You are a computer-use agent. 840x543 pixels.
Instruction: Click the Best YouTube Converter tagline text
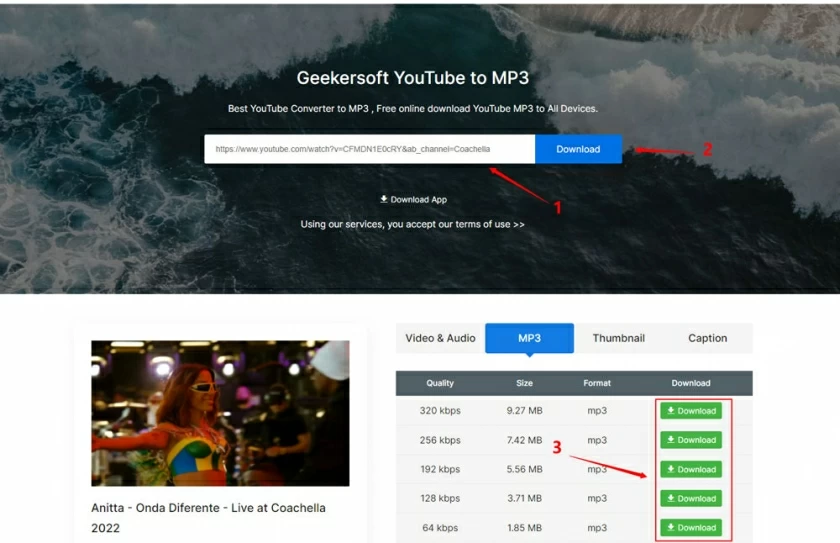click(412, 108)
